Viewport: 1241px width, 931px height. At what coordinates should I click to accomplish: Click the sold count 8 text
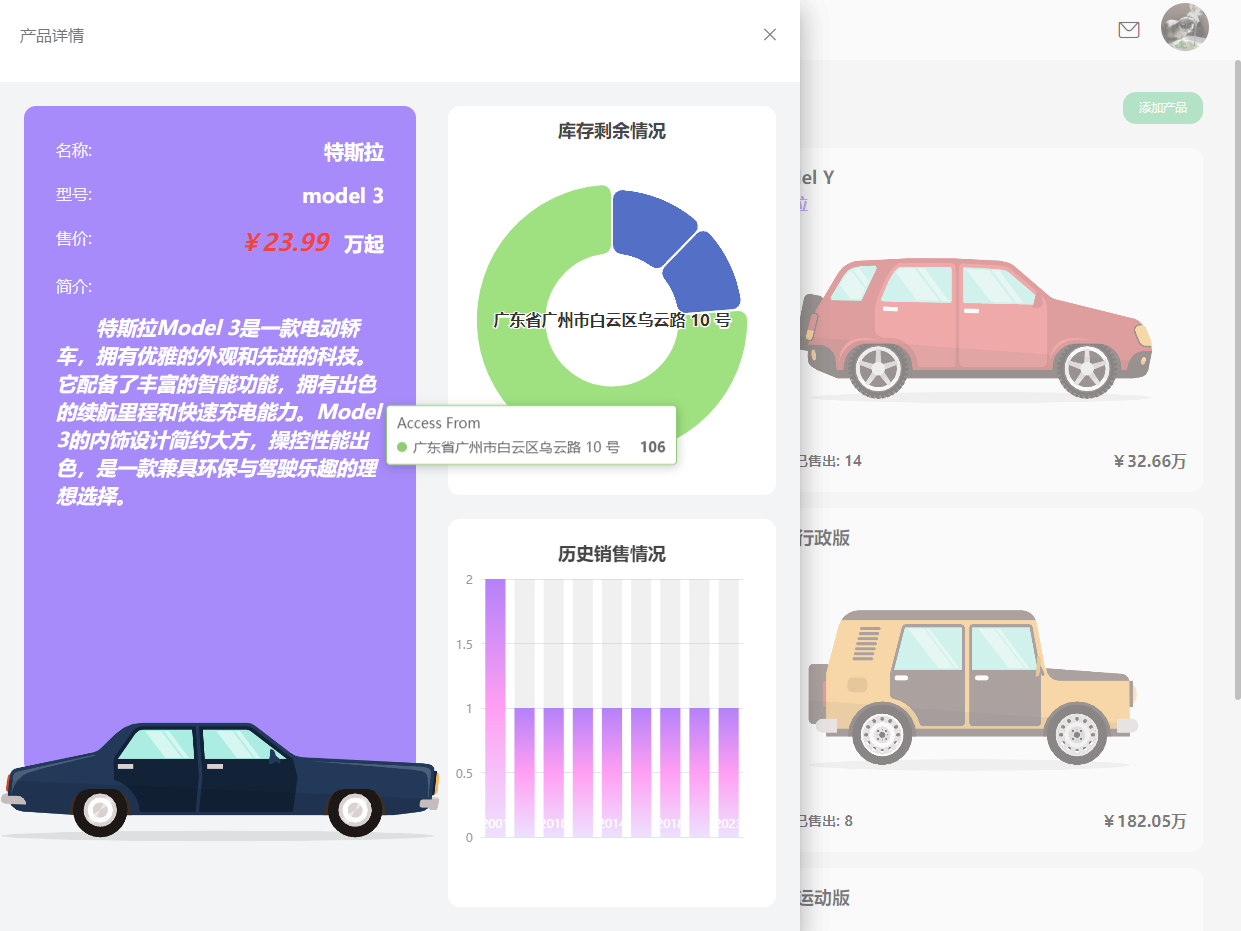827,821
